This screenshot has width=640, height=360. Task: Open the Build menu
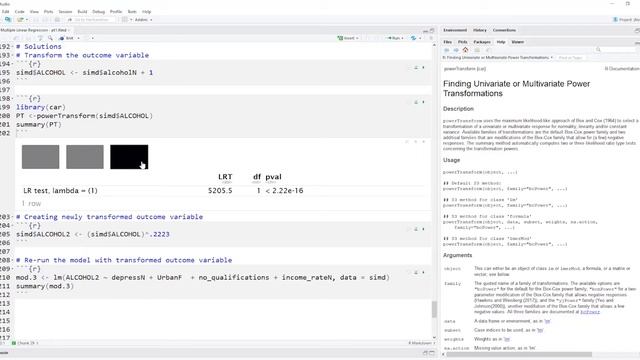(x=82, y=12)
